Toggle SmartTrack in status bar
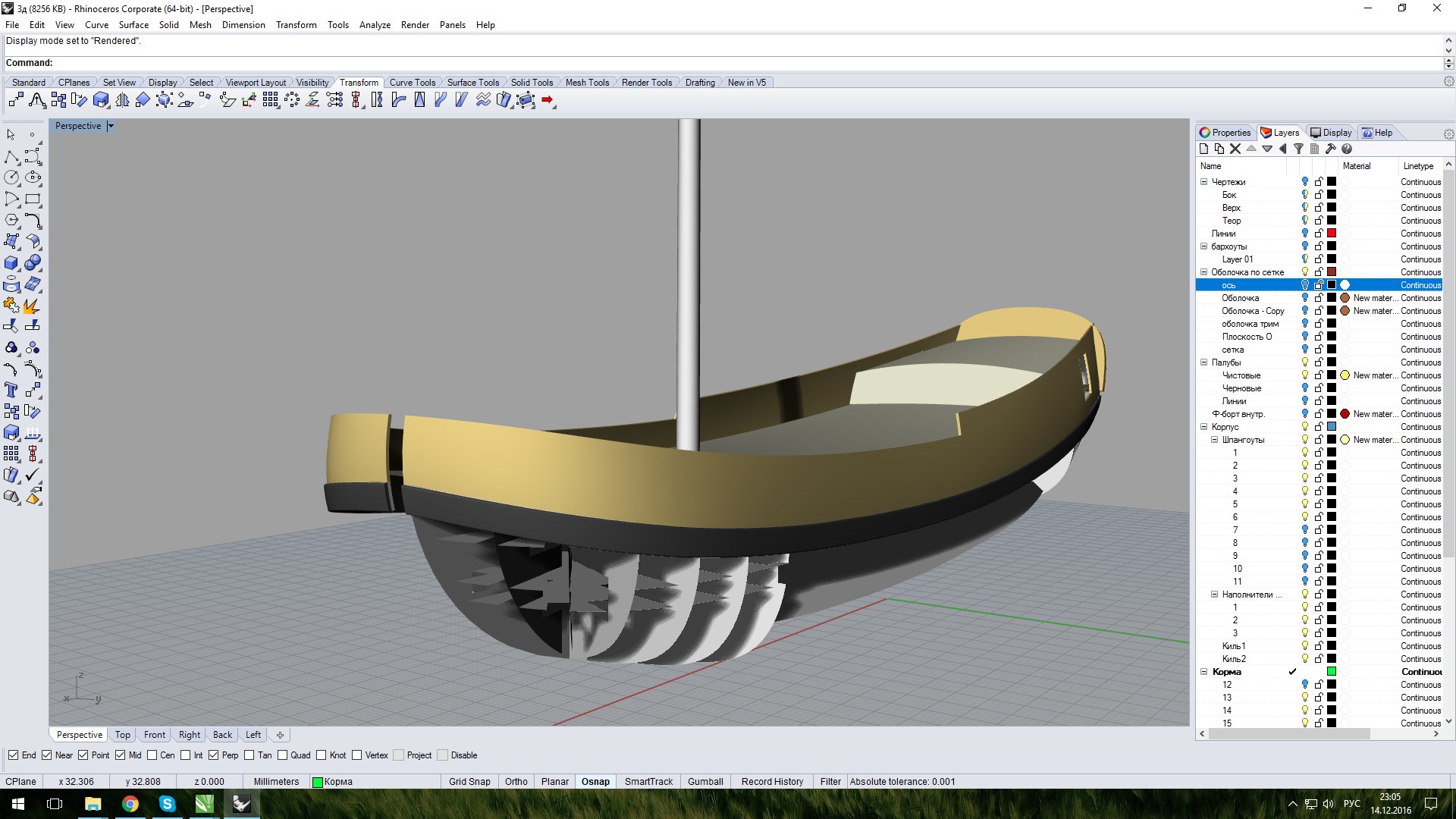The image size is (1456, 819). tap(648, 782)
